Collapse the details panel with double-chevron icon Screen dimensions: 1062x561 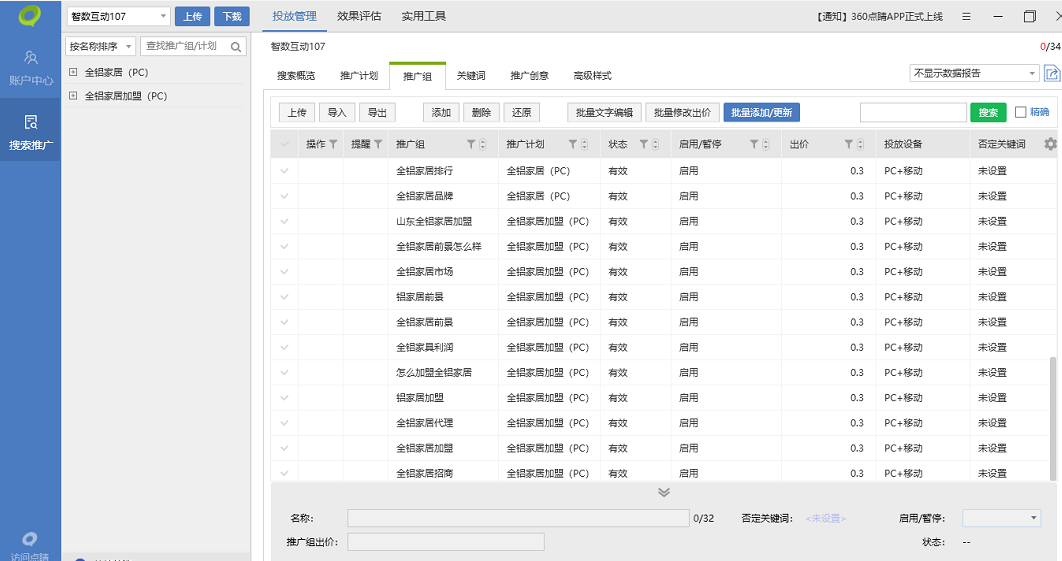(663, 493)
